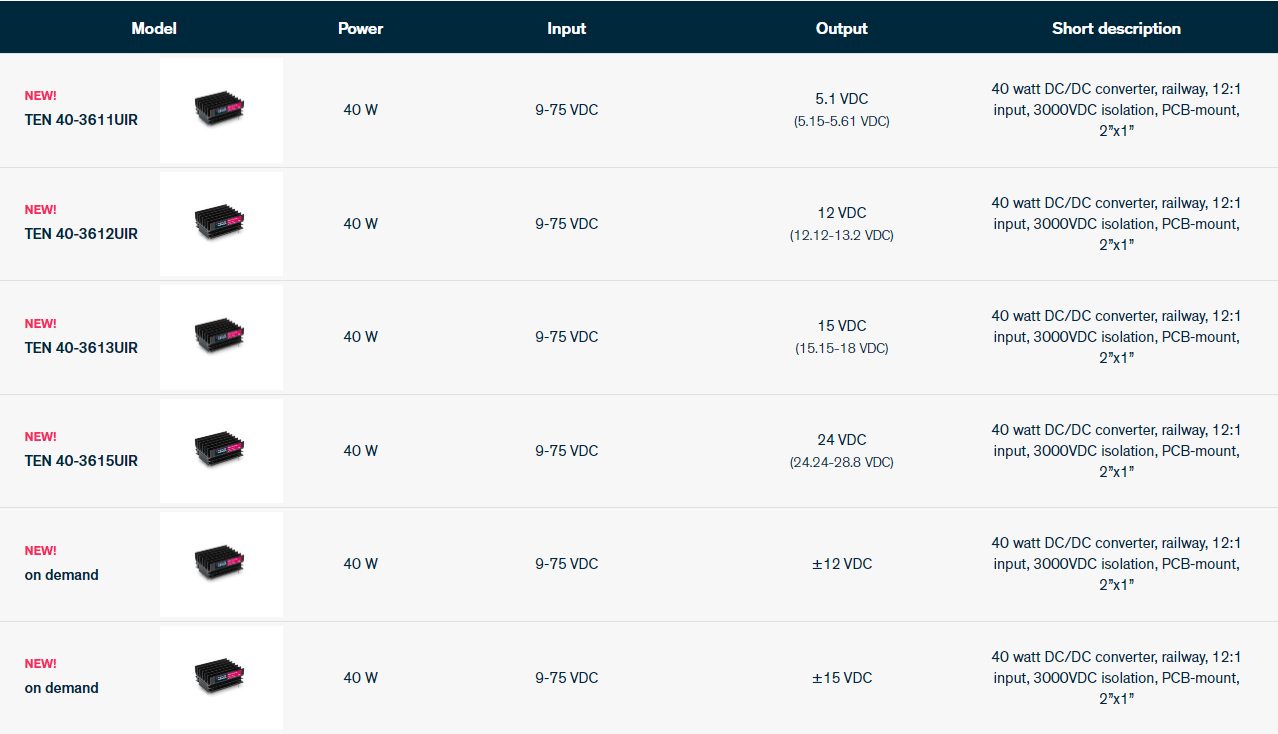Click the NEW! badge above TEN 40-3611UIR

[41, 96]
